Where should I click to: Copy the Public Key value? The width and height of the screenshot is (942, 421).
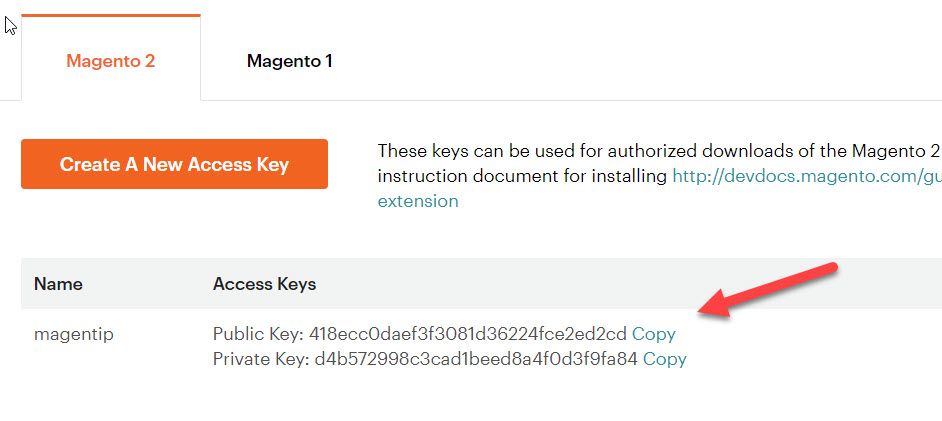(653, 334)
